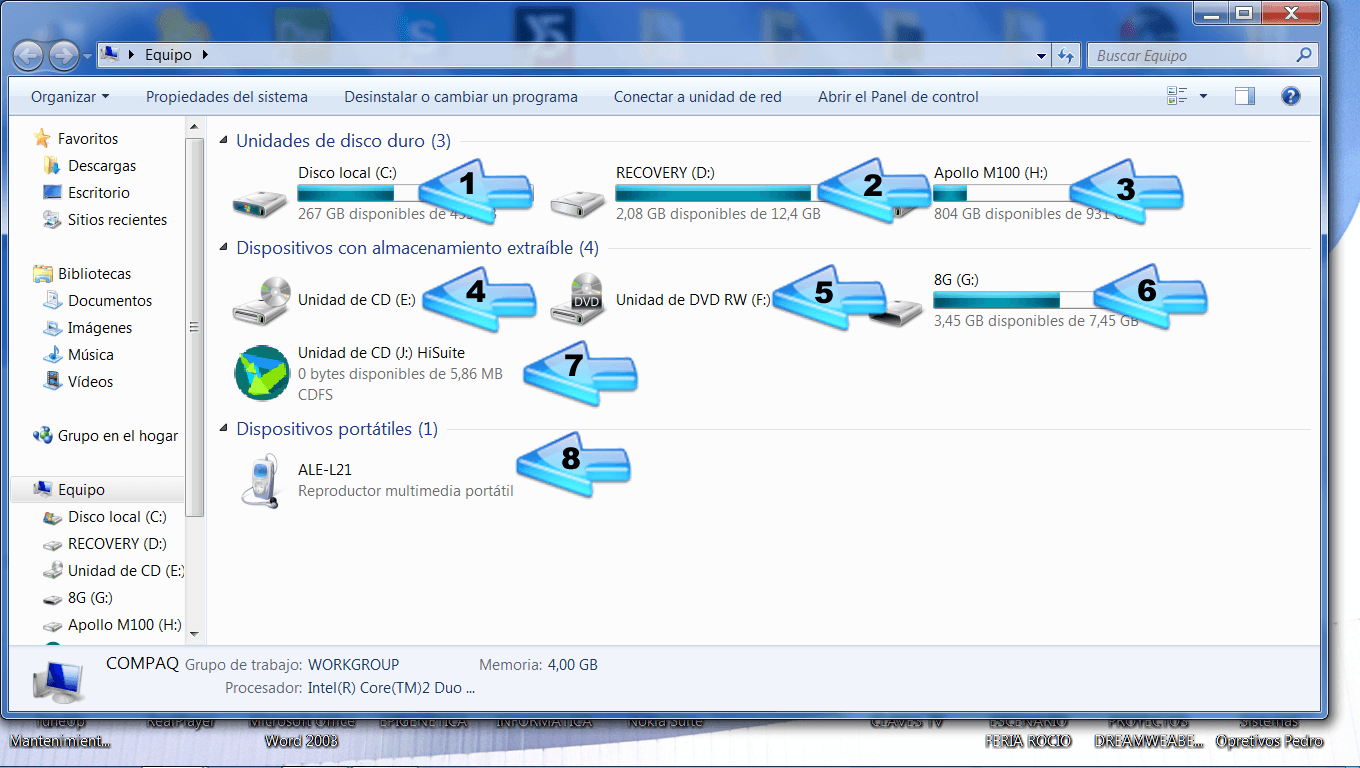
Task: Select the Unidad de CD (E:) icon
Action: pos(260,299)
